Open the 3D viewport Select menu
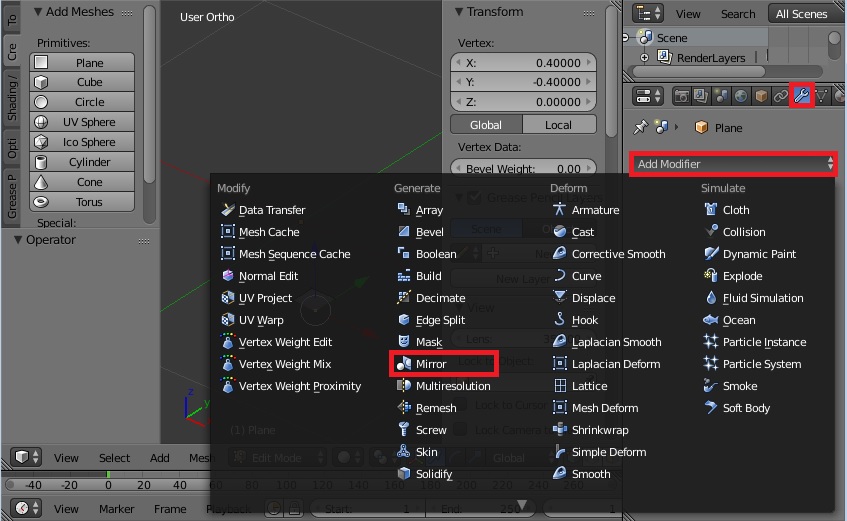847x521 pixels. (115, 458)
